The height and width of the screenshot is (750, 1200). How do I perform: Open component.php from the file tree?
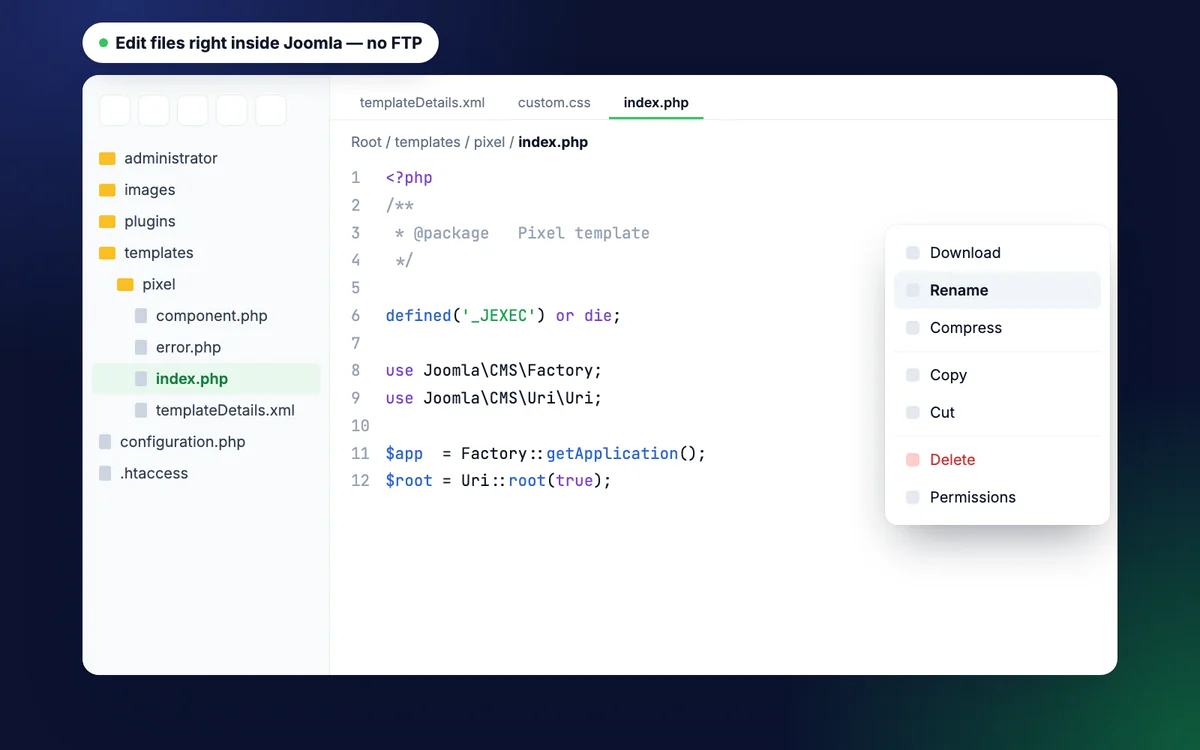[212, 316]
